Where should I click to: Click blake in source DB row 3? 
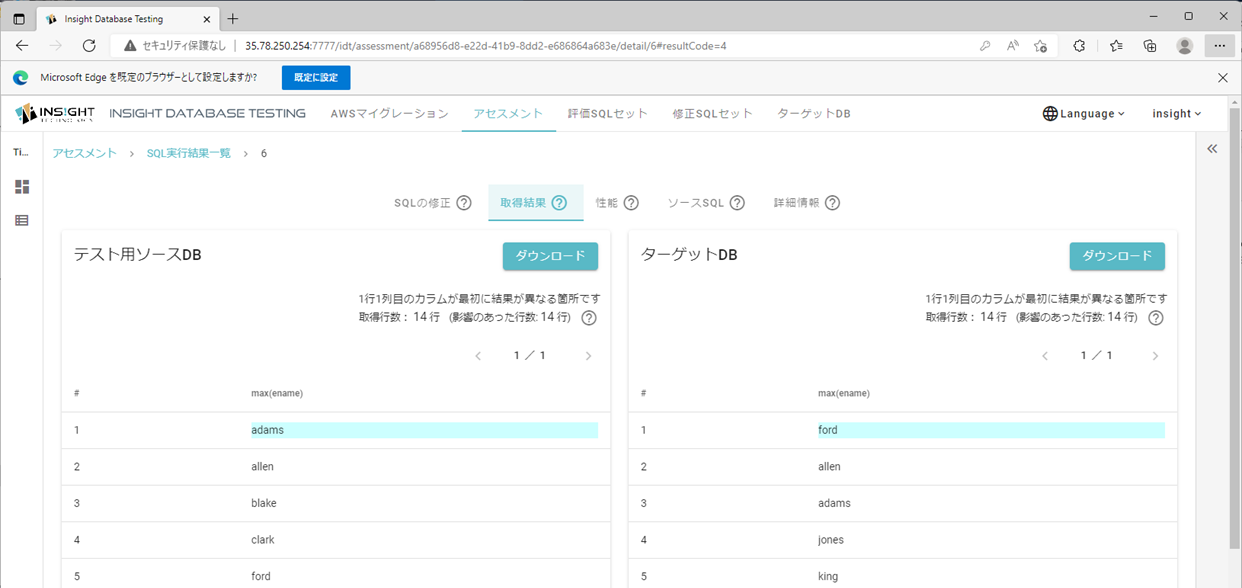(264, 503)
